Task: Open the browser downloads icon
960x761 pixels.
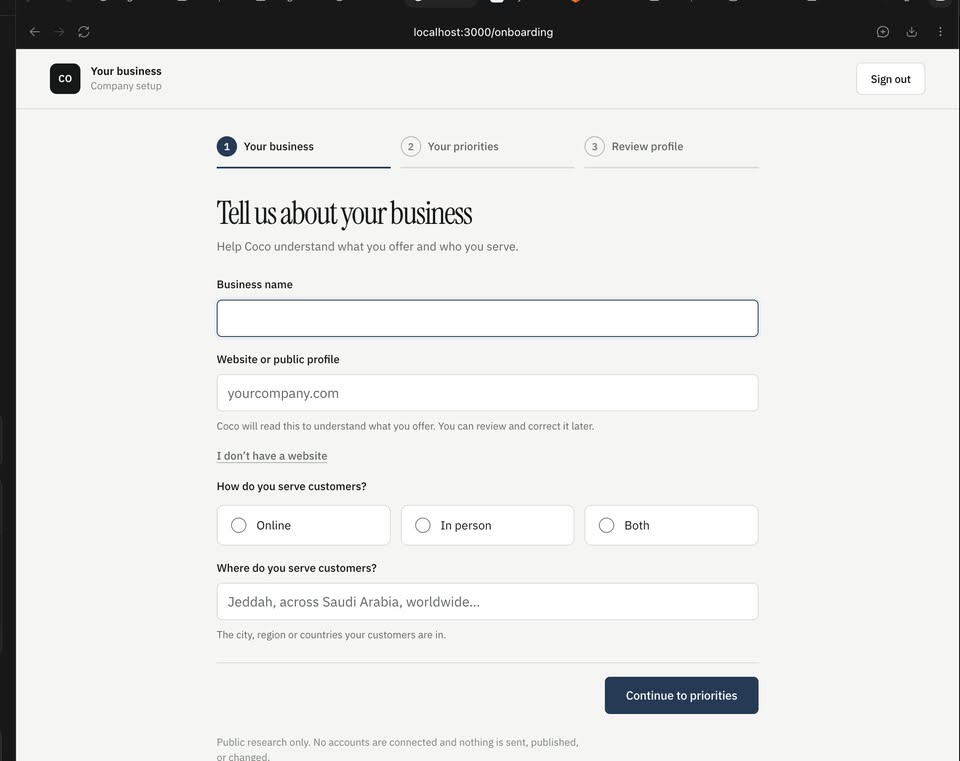Action: pos(912,32)
